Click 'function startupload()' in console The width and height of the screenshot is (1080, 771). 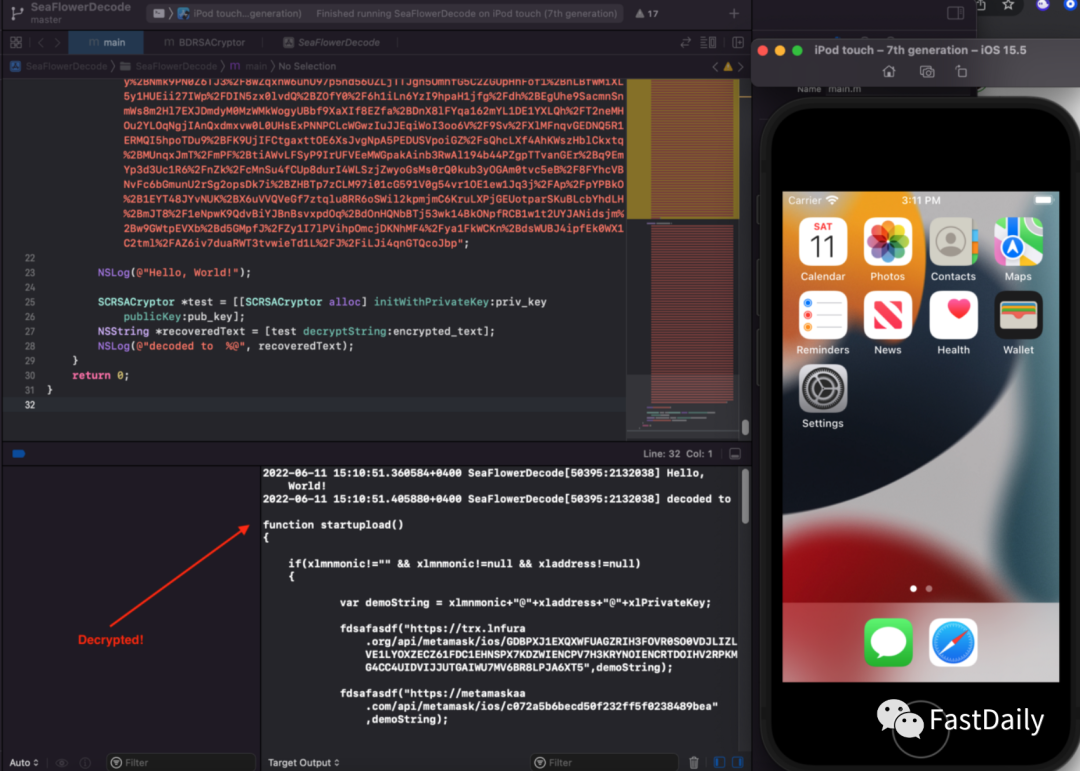click(x=333, y=525)
